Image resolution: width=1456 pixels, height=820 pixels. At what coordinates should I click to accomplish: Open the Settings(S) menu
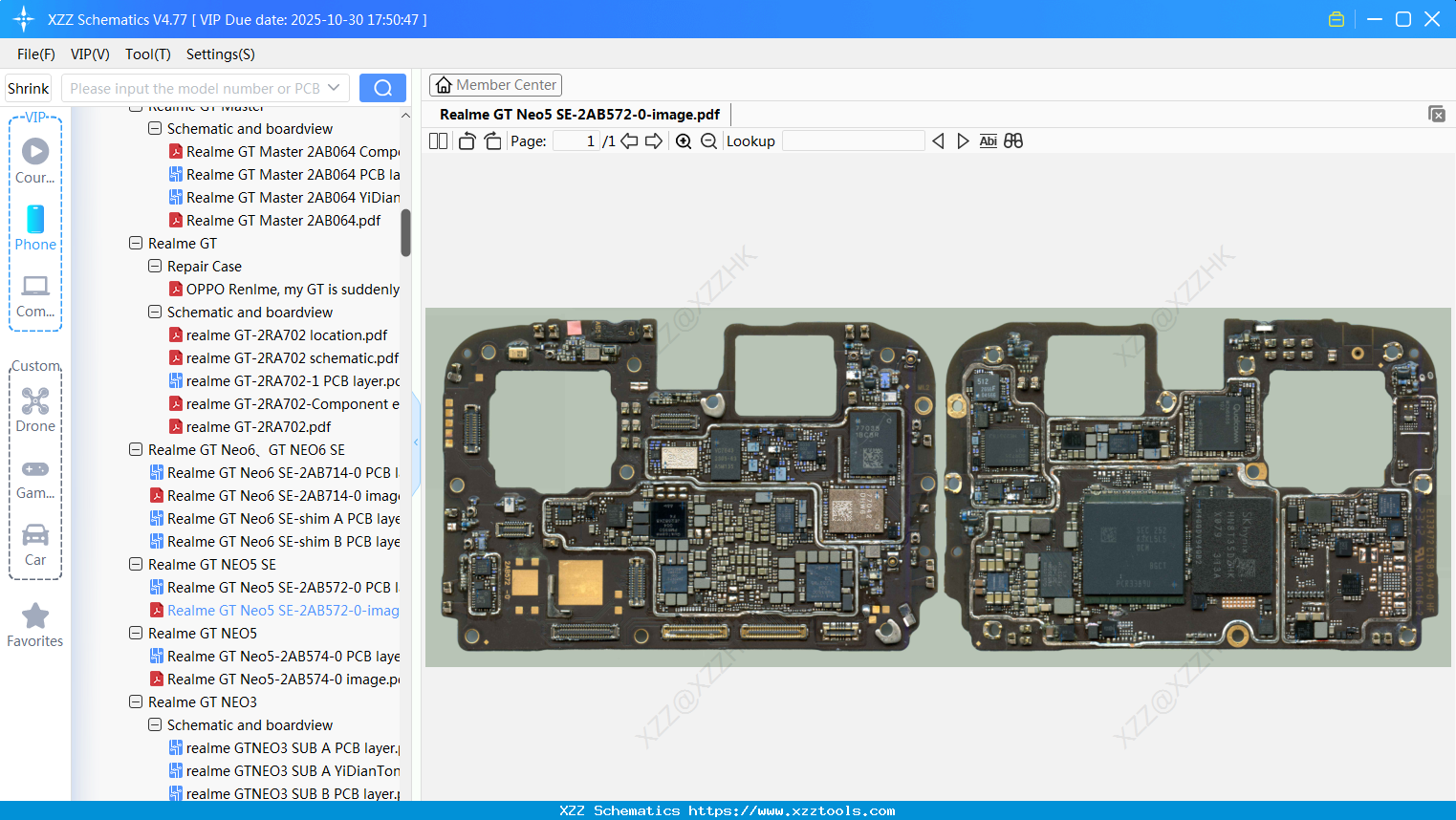[220, 54]
